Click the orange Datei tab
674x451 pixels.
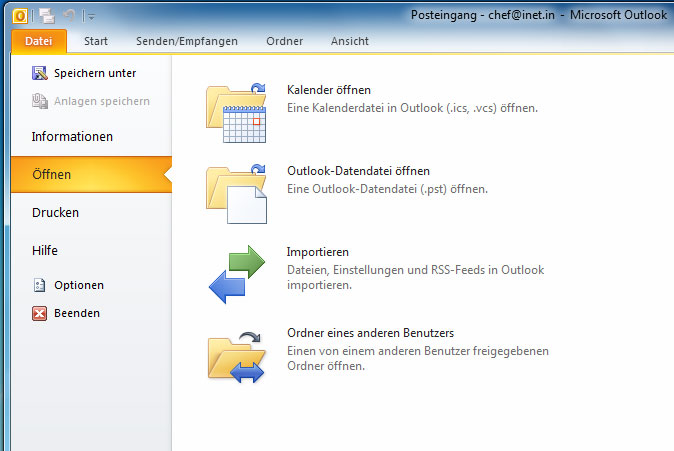[40, 41]
